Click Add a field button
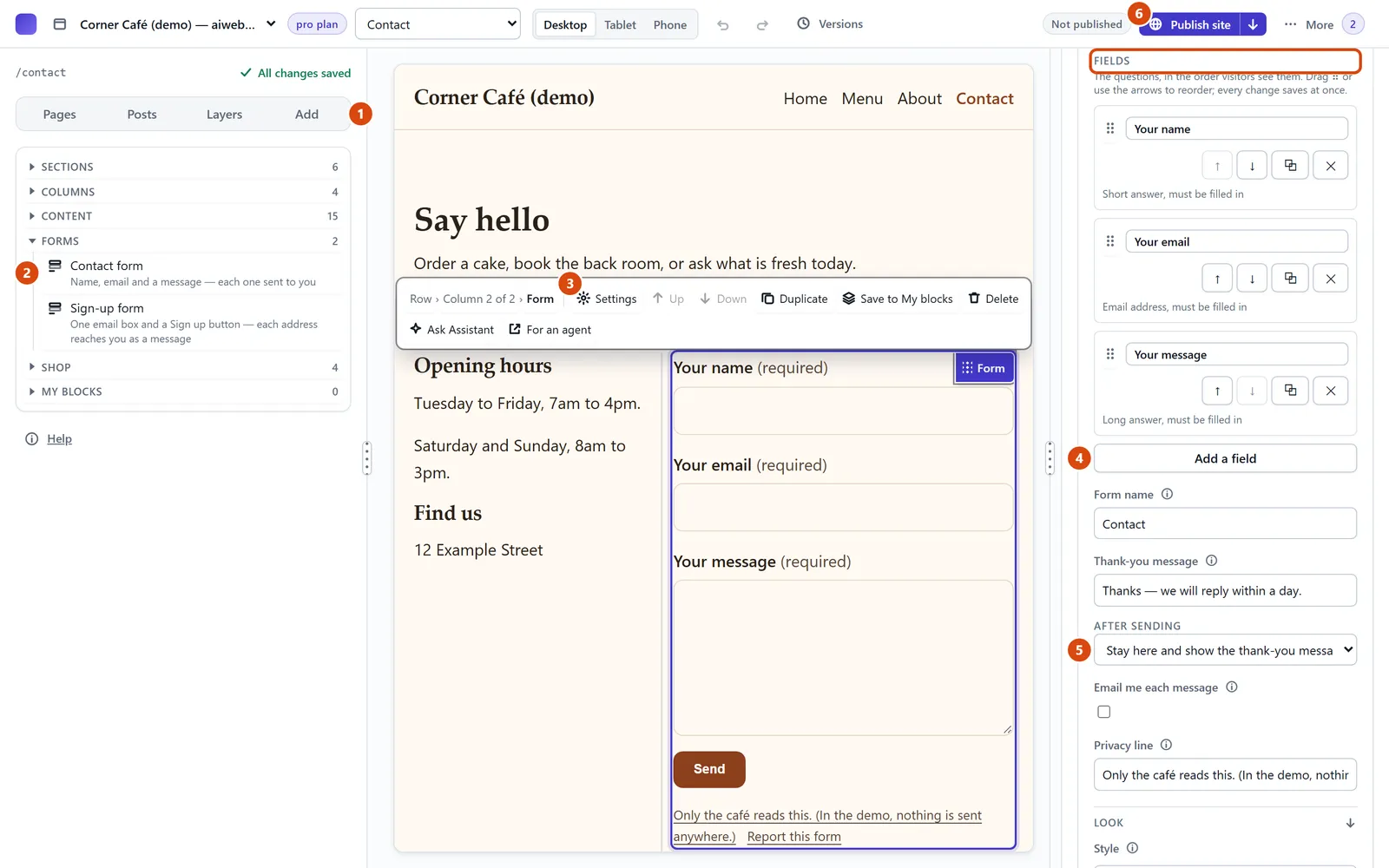The width and height of the screenshot is (1389, 868). click(1225, 458)
